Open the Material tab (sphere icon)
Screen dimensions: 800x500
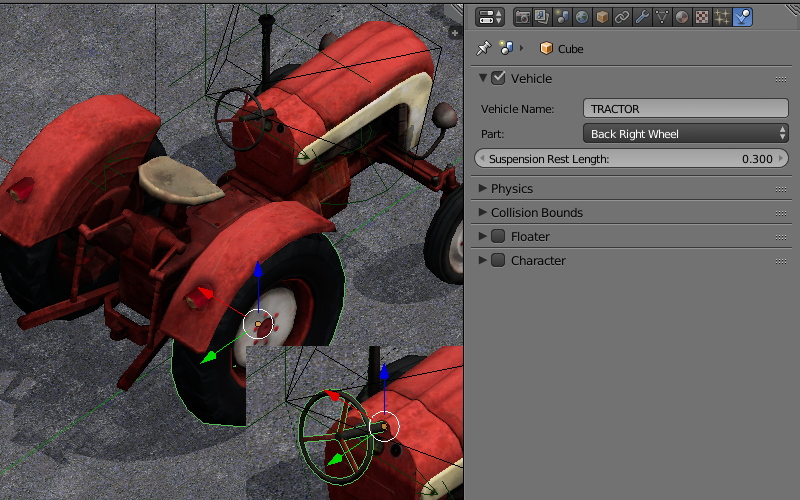[682, 17]
